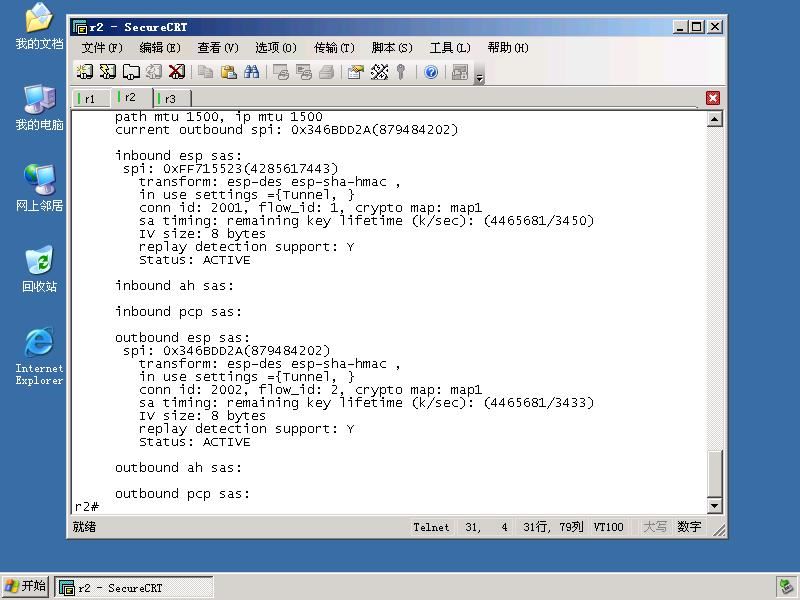Click the r2# prompt line

pos(87,507)
